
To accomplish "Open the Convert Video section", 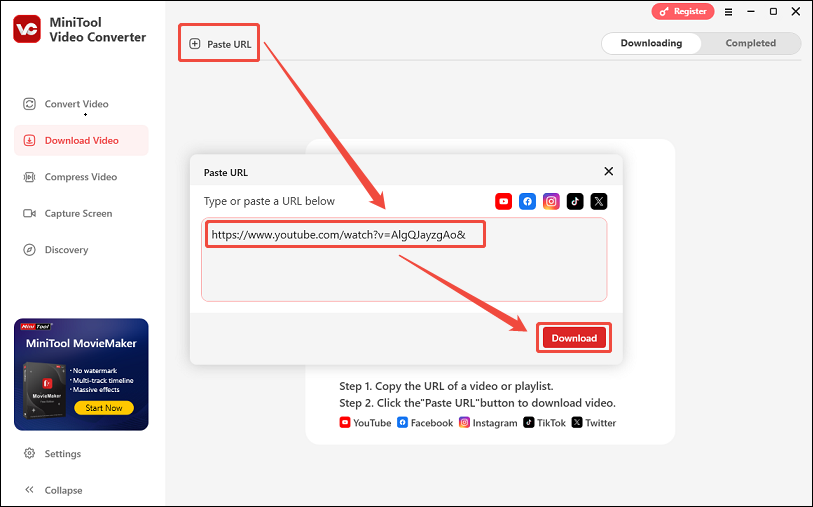I will (81, 104).
